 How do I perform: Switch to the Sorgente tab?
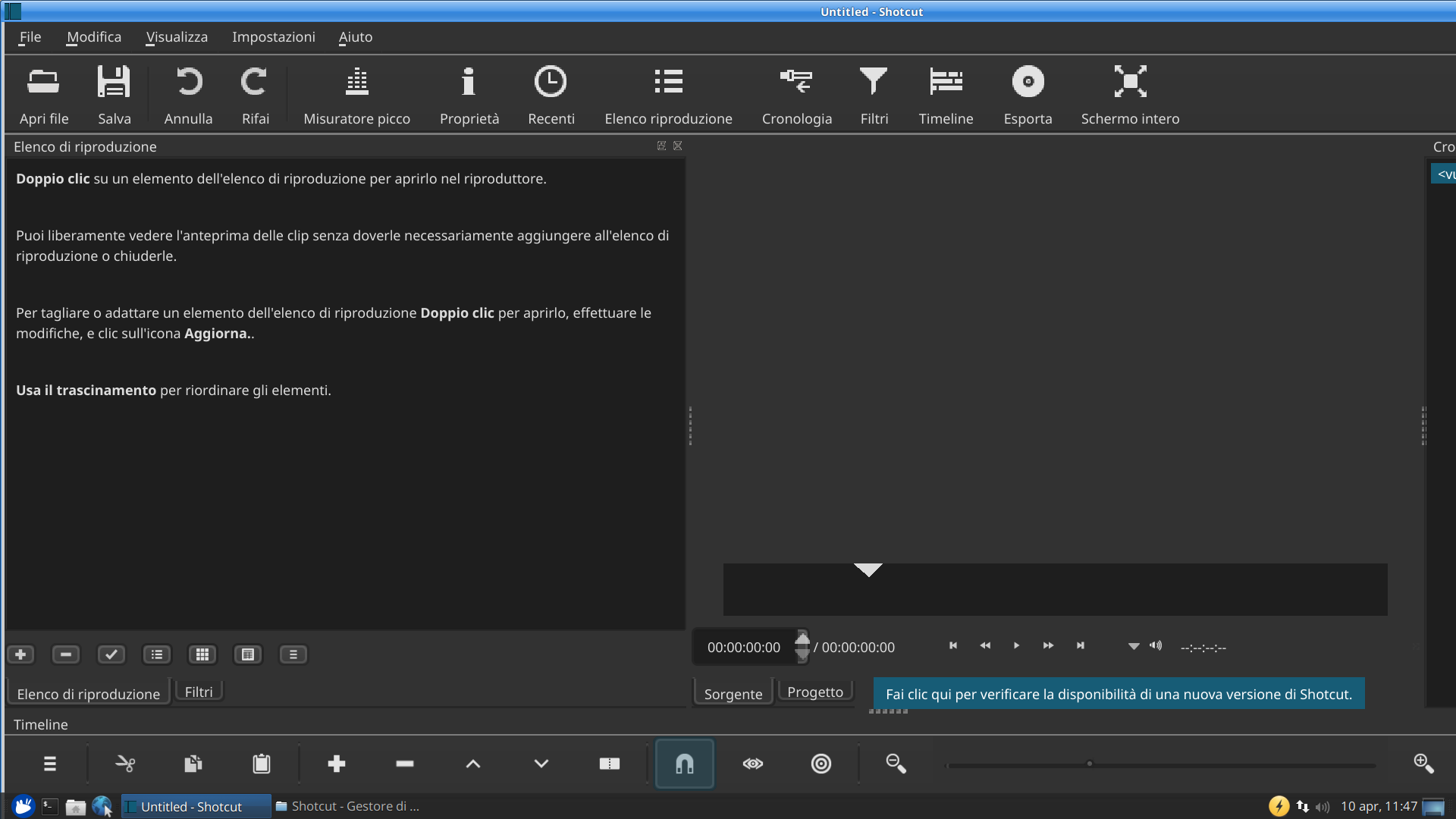(733, 693)
